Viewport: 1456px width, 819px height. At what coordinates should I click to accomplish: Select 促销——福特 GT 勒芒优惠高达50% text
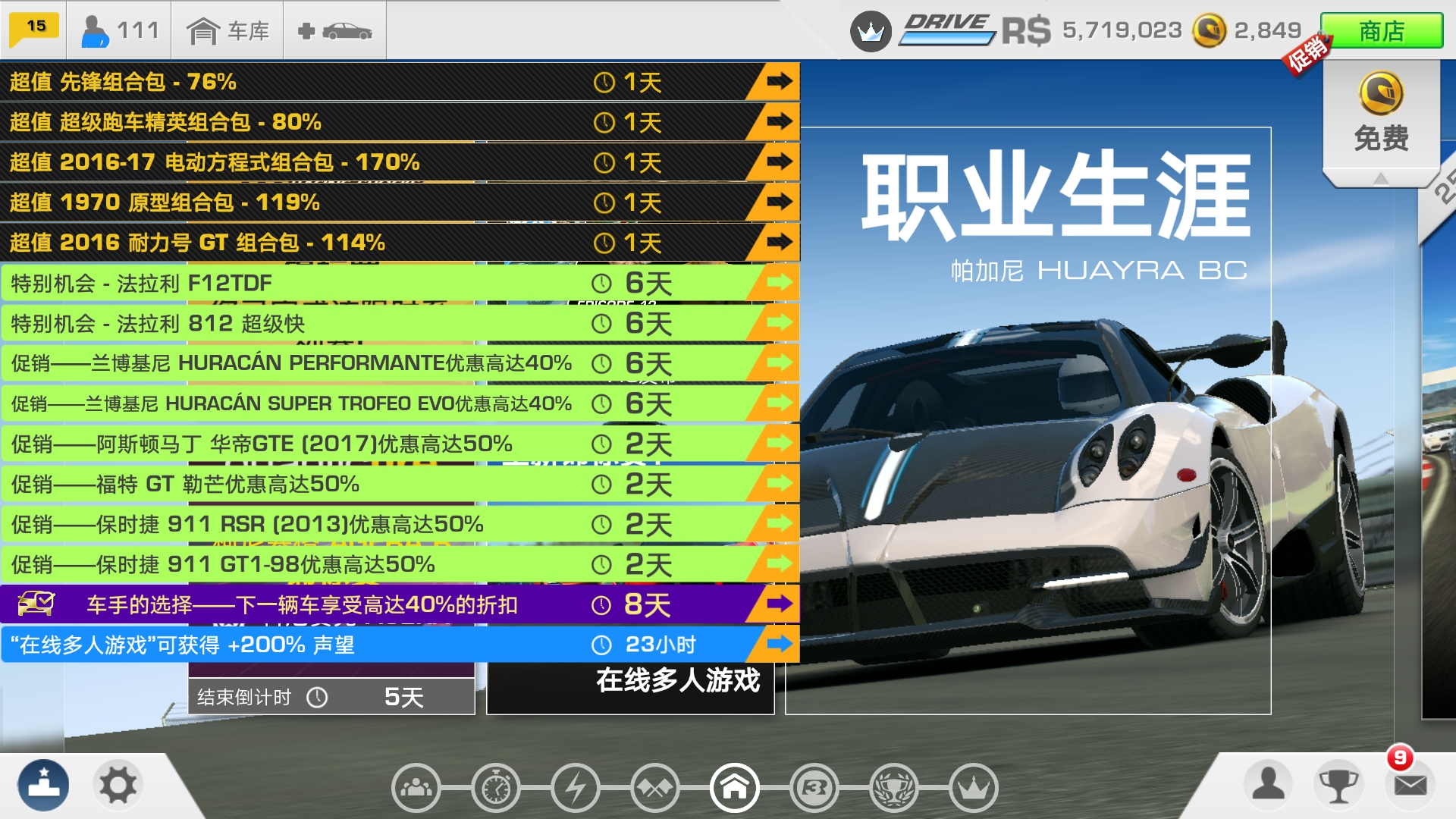(x=185, y=484)
